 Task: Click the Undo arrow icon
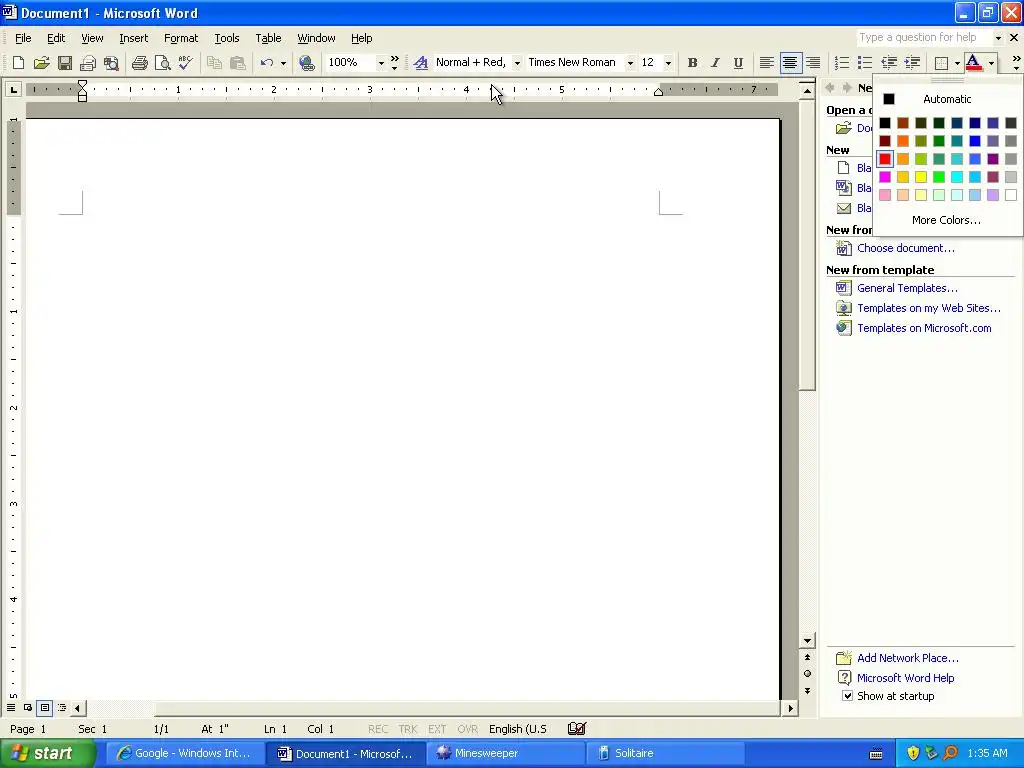click(266, 63)
